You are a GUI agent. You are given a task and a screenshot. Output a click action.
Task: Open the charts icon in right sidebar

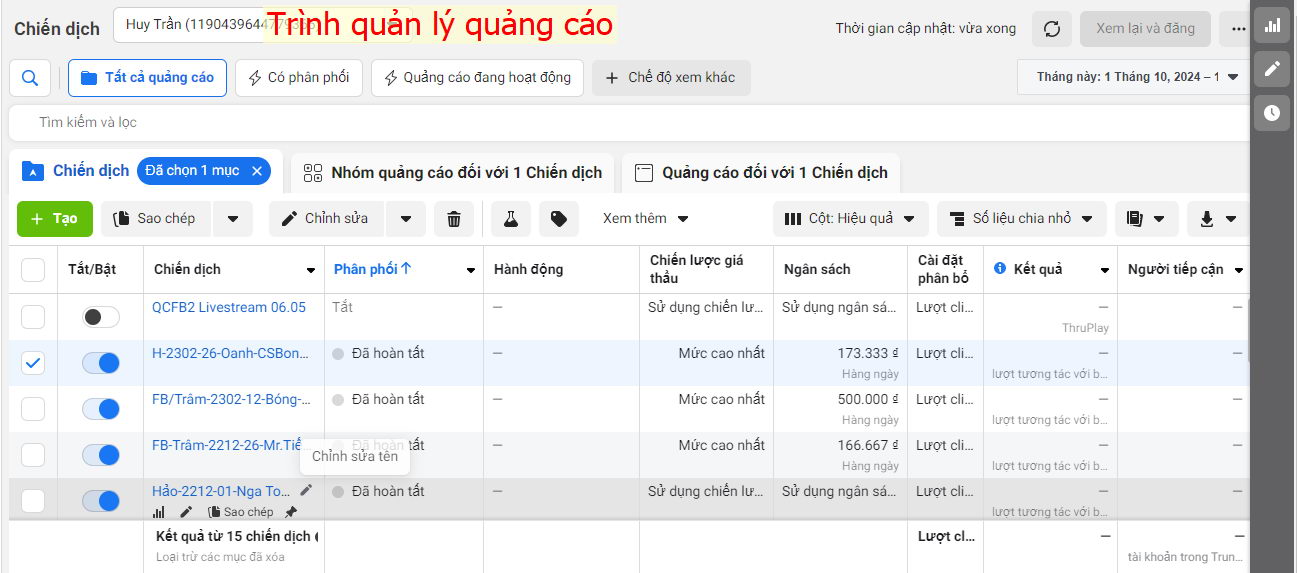click(x=1272, y=25)
